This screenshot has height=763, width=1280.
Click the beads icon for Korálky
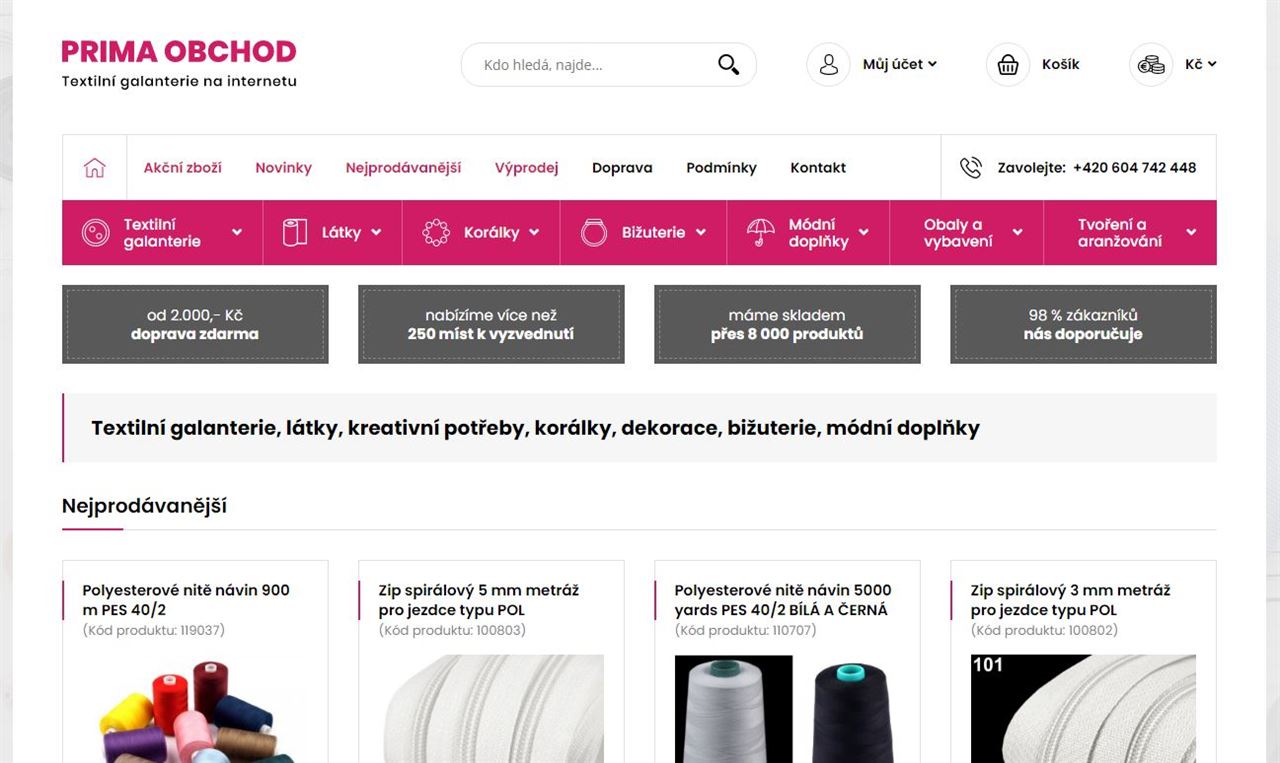point(436,233)
